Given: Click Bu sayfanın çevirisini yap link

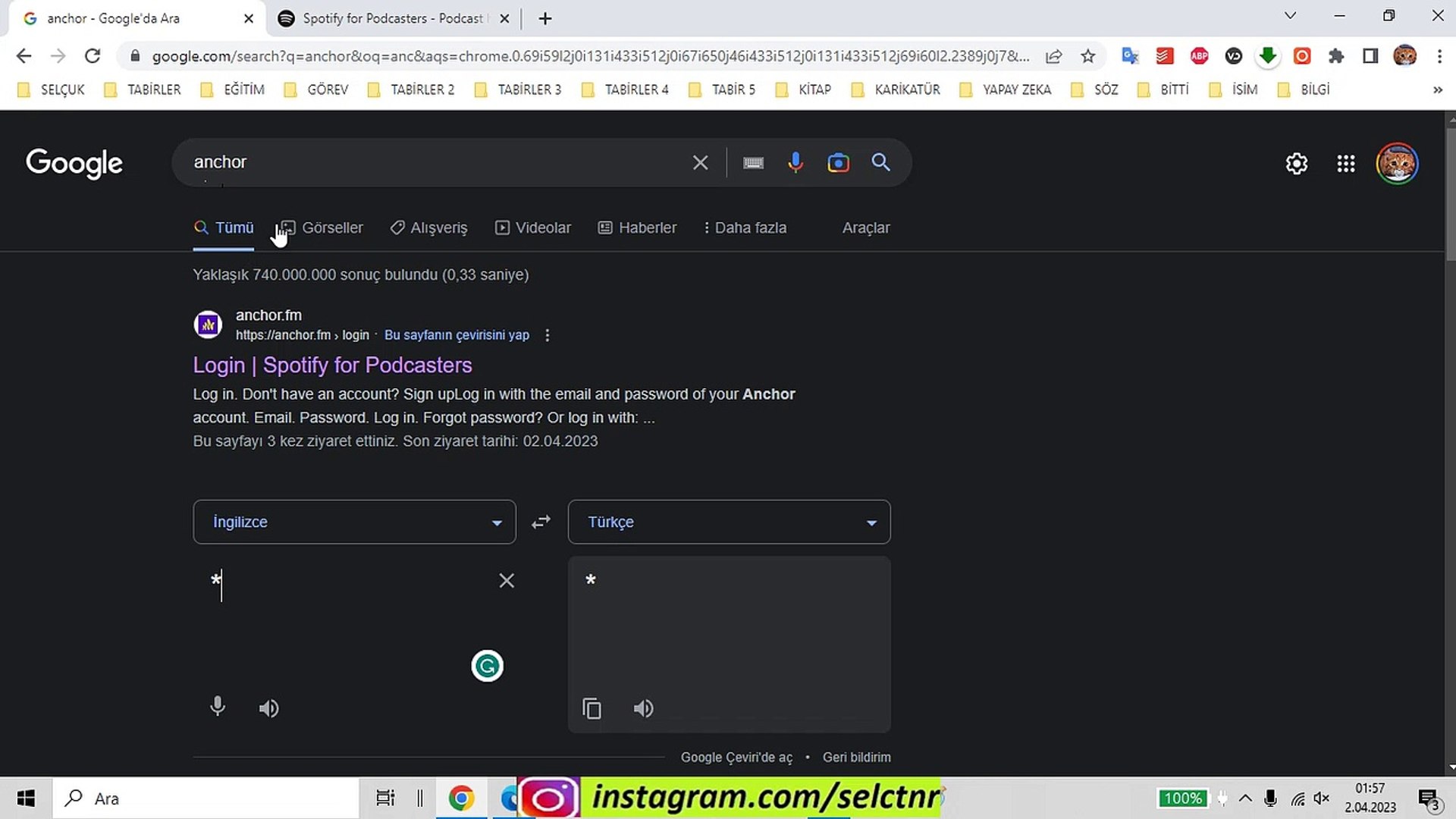Looking at the screenshot, I should [x=457, y=335].
